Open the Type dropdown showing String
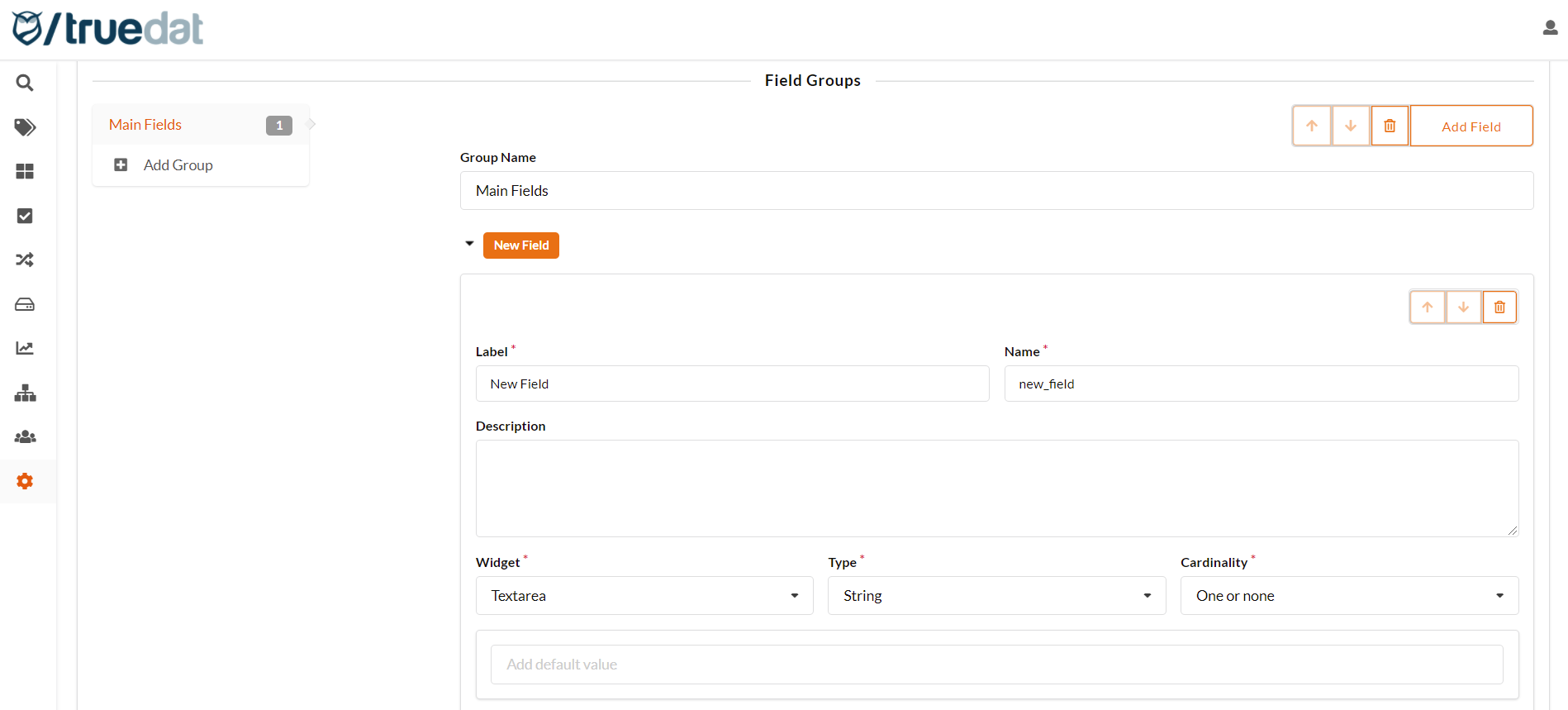The width and height of the screenshot is (1568, 710). [x=996, y=596]
